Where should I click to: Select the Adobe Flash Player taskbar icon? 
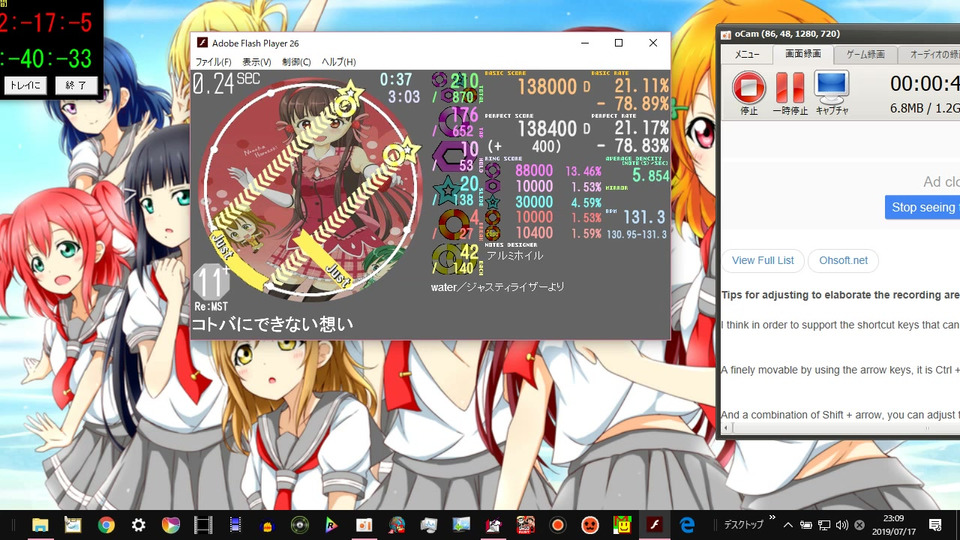tap(654, 525)
